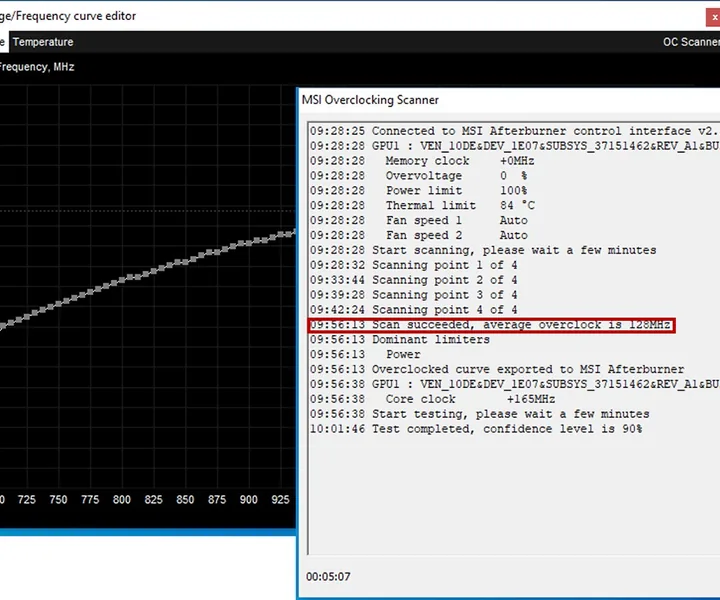720x600 pixels.
Task: Select the 'Thermal limit 84 °C' log entry
Action: pos(422,205)
